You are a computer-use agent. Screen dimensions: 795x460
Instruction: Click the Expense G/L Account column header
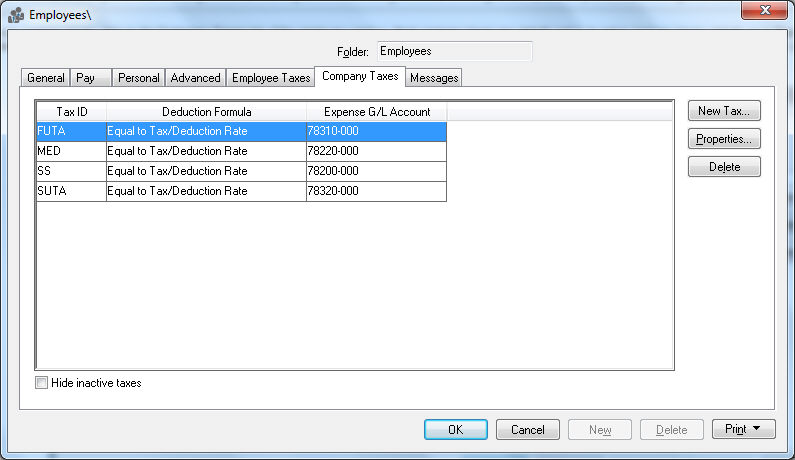[376, 112]
